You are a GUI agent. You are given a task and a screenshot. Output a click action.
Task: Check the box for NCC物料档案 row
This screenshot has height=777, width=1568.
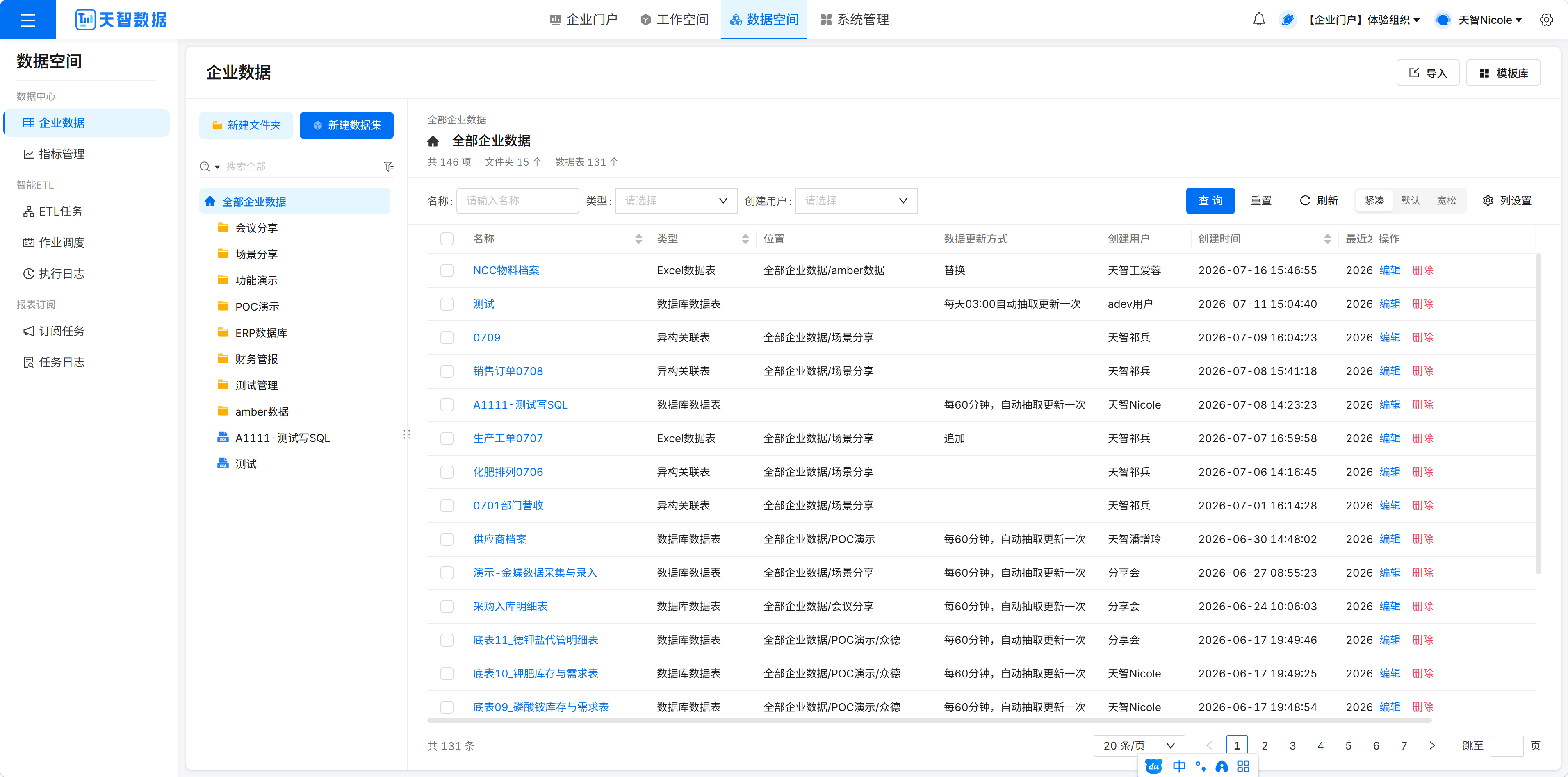(447, 270)
